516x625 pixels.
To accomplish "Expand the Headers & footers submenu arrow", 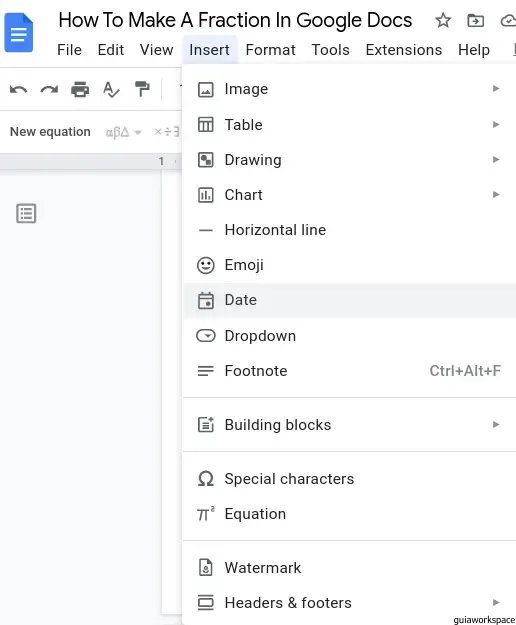I will (496, 602).
